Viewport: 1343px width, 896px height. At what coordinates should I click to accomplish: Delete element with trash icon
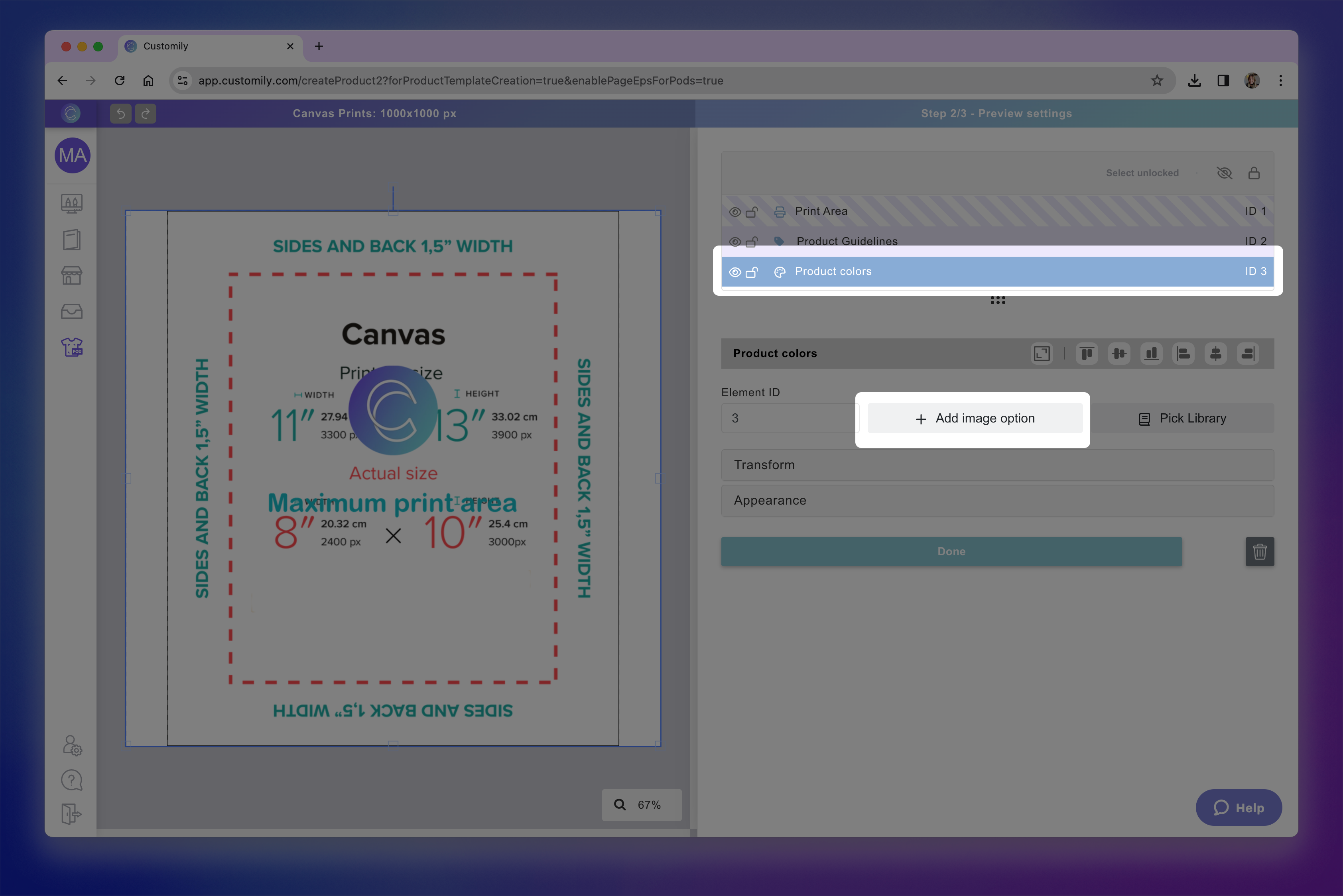coord(1260,551)
